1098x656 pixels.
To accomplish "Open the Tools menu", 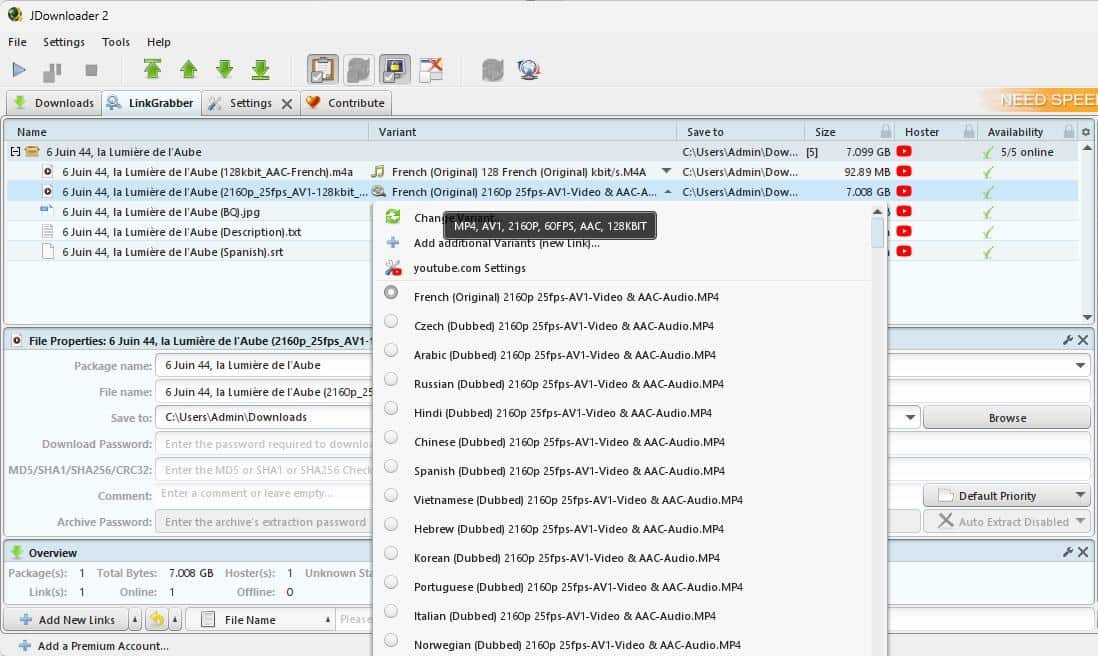I will (116, 42).
